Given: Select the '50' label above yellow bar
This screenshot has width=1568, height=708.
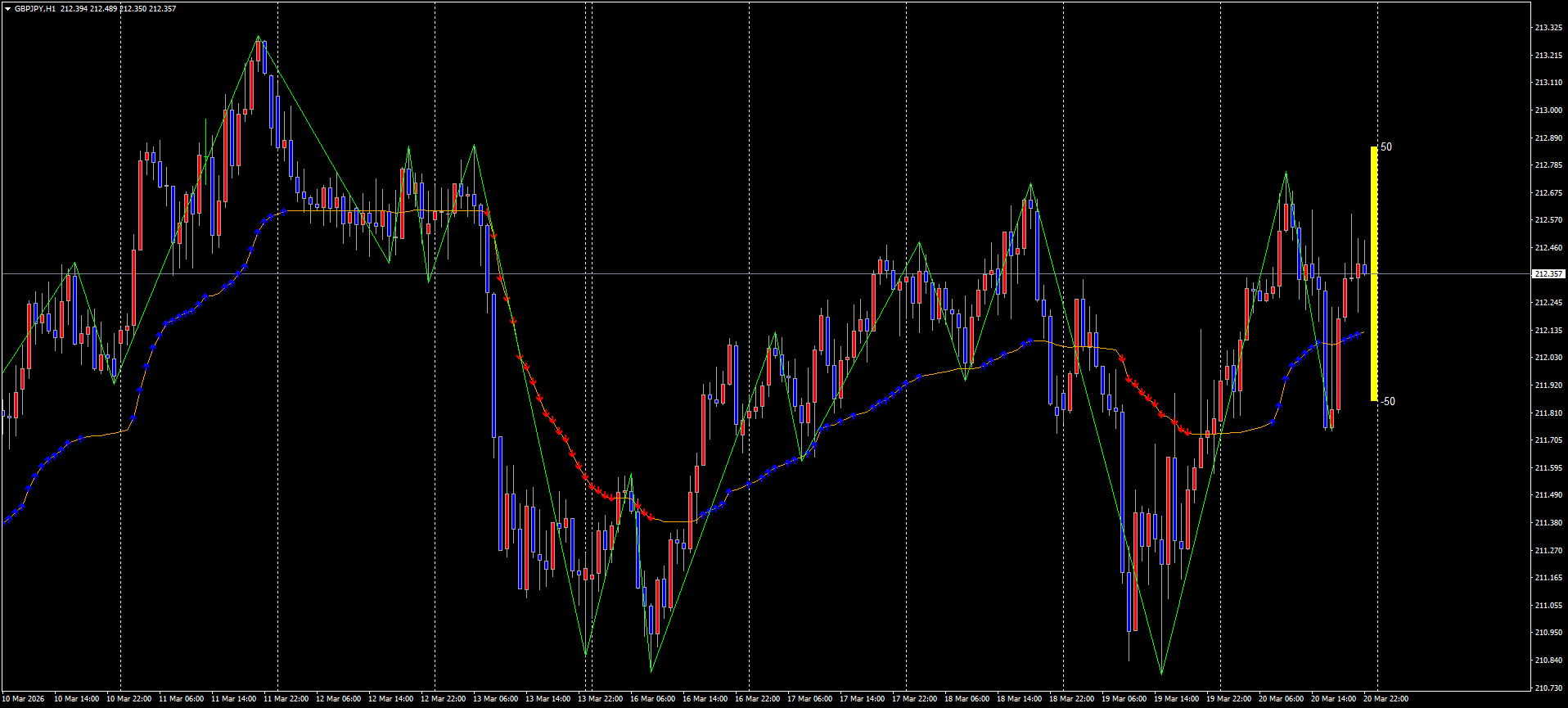Looking at the screenshot, I should (x=1386, y=147).
